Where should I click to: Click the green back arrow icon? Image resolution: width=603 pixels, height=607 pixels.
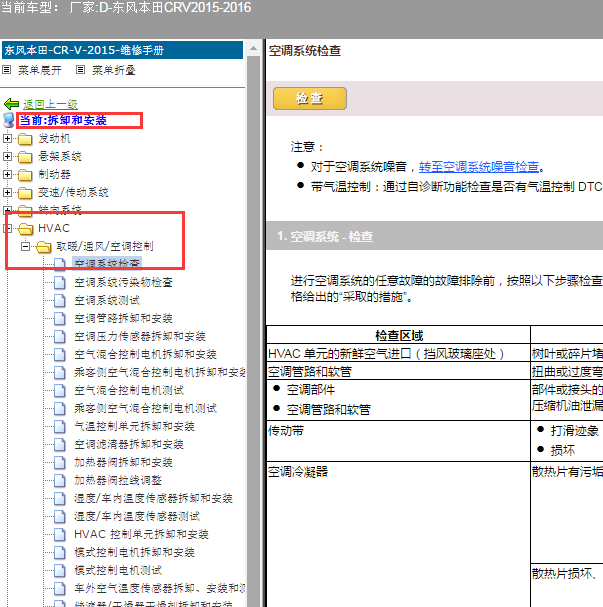point(11,104)
